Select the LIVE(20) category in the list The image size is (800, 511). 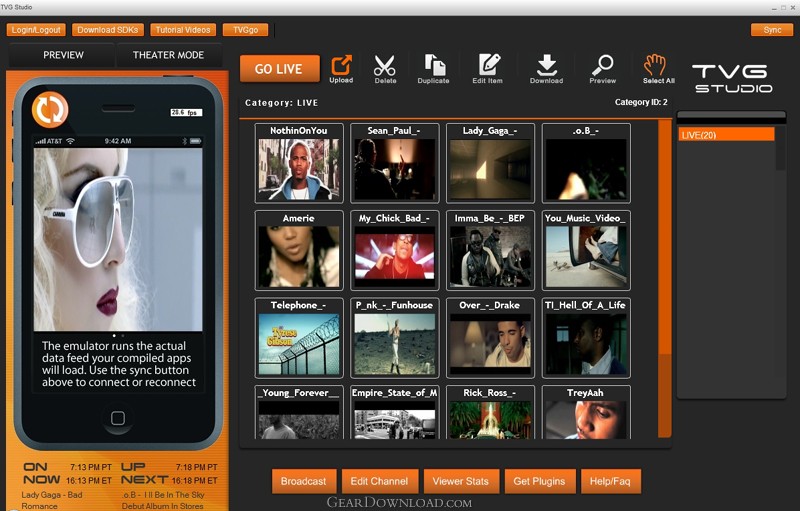tap(726, 135)
